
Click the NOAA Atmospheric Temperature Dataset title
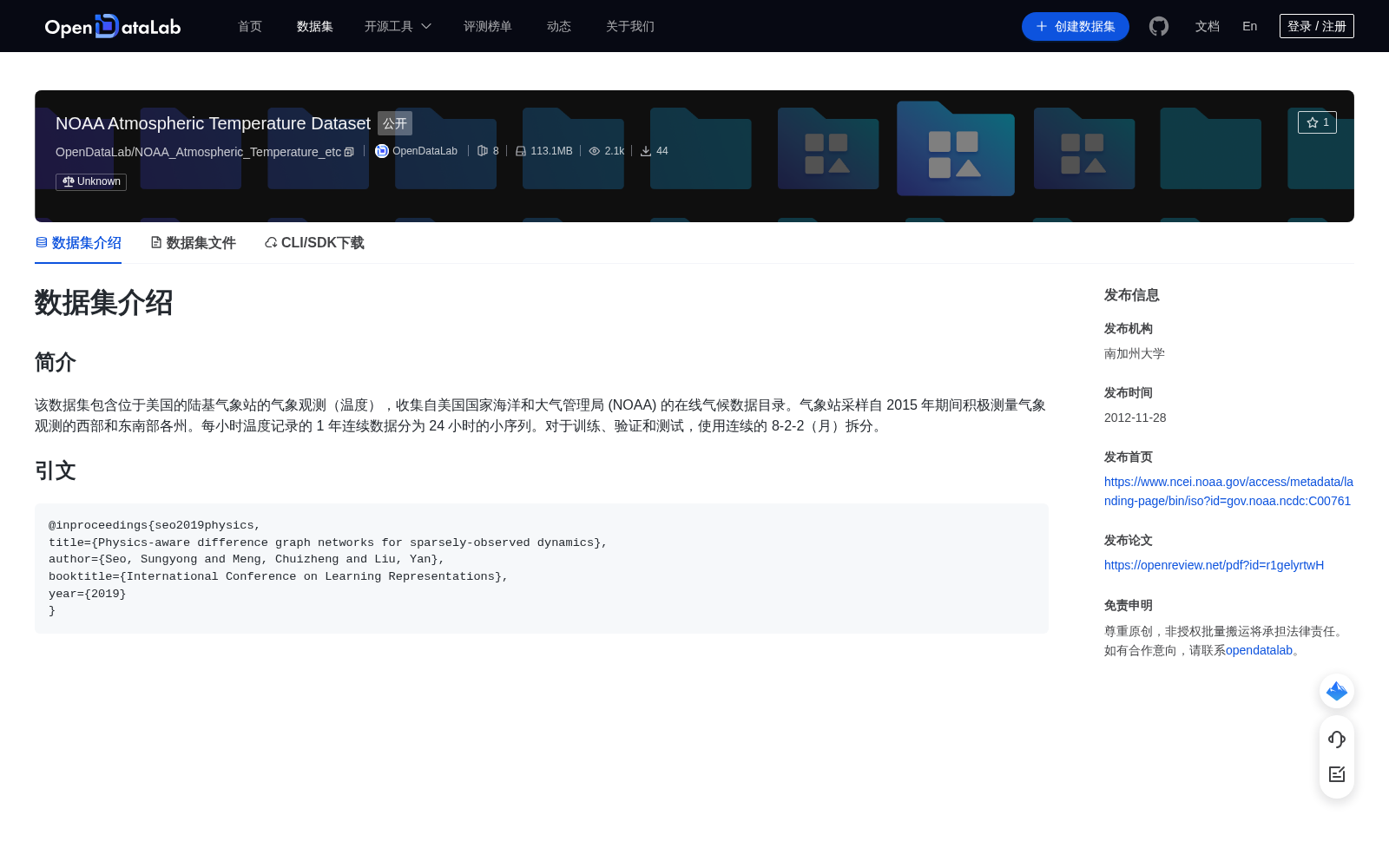tap(213, 123)
